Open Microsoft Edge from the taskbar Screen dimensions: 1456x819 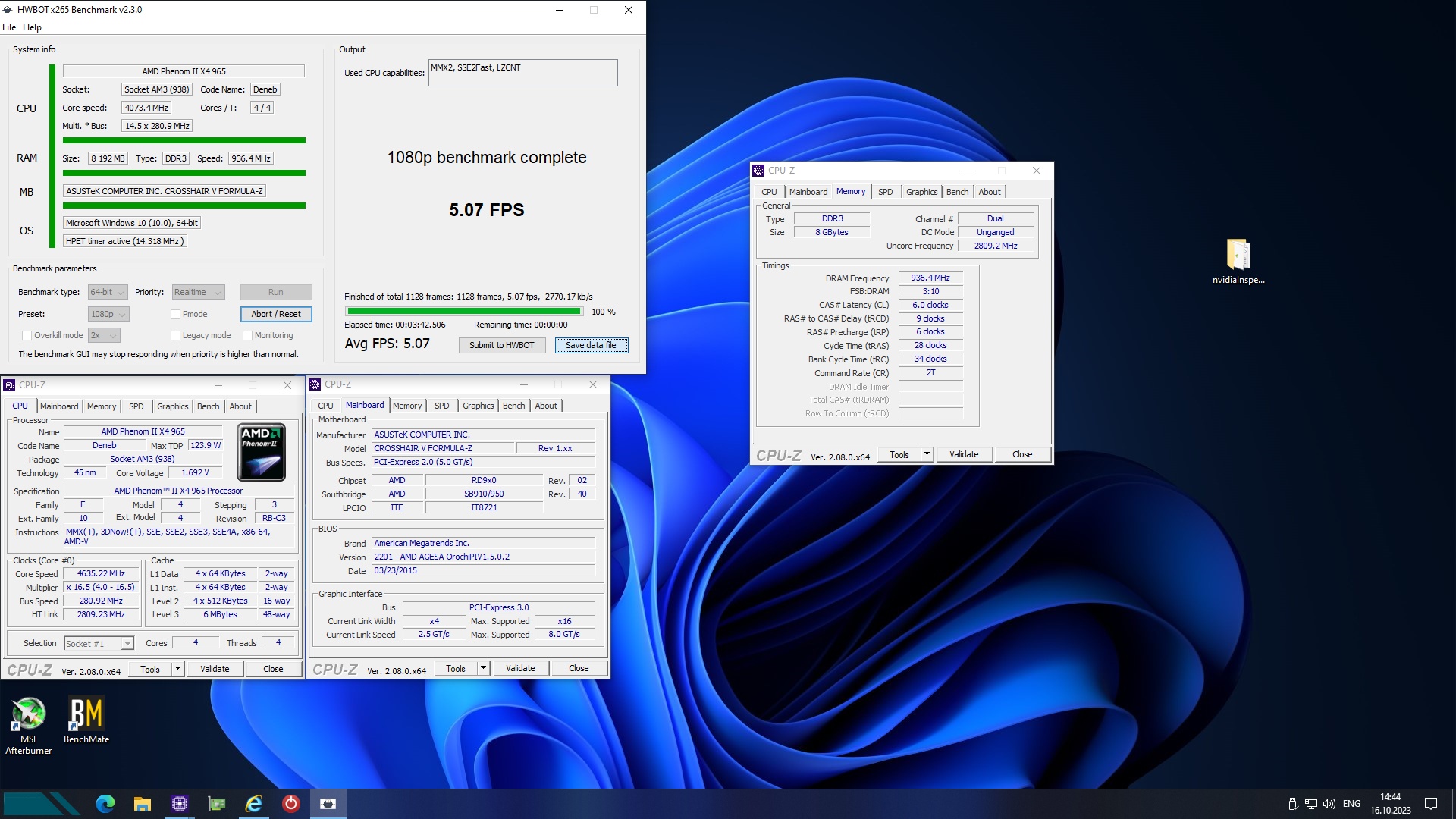pyautogui.click(x=105, y=804)
